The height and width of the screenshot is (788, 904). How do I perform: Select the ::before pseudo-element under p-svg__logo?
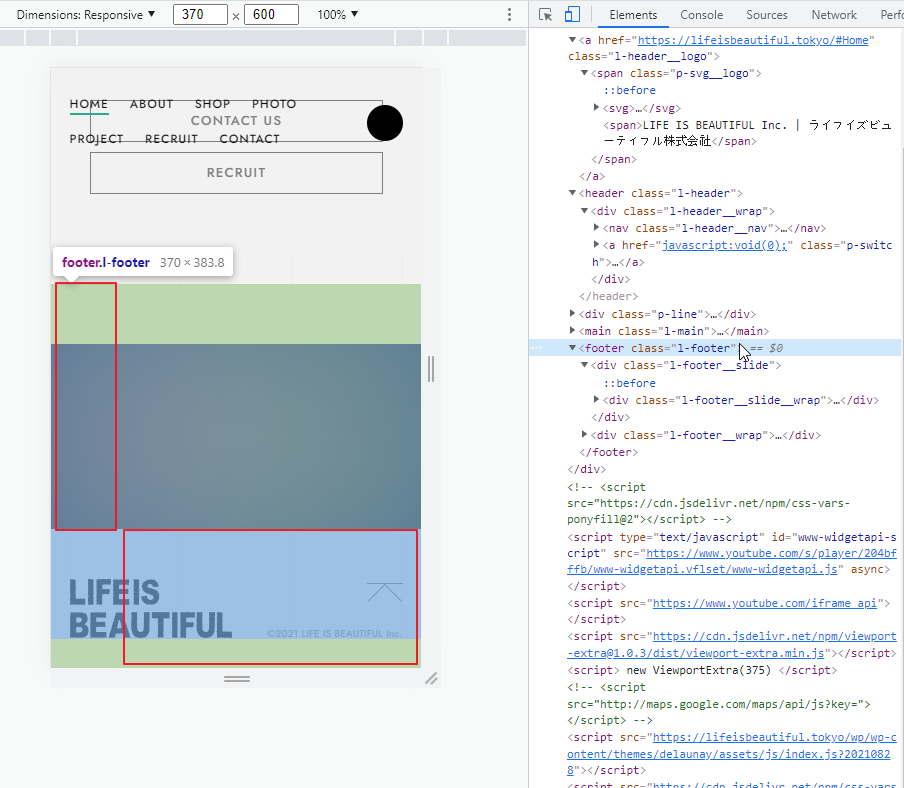[x=629, y=91]
